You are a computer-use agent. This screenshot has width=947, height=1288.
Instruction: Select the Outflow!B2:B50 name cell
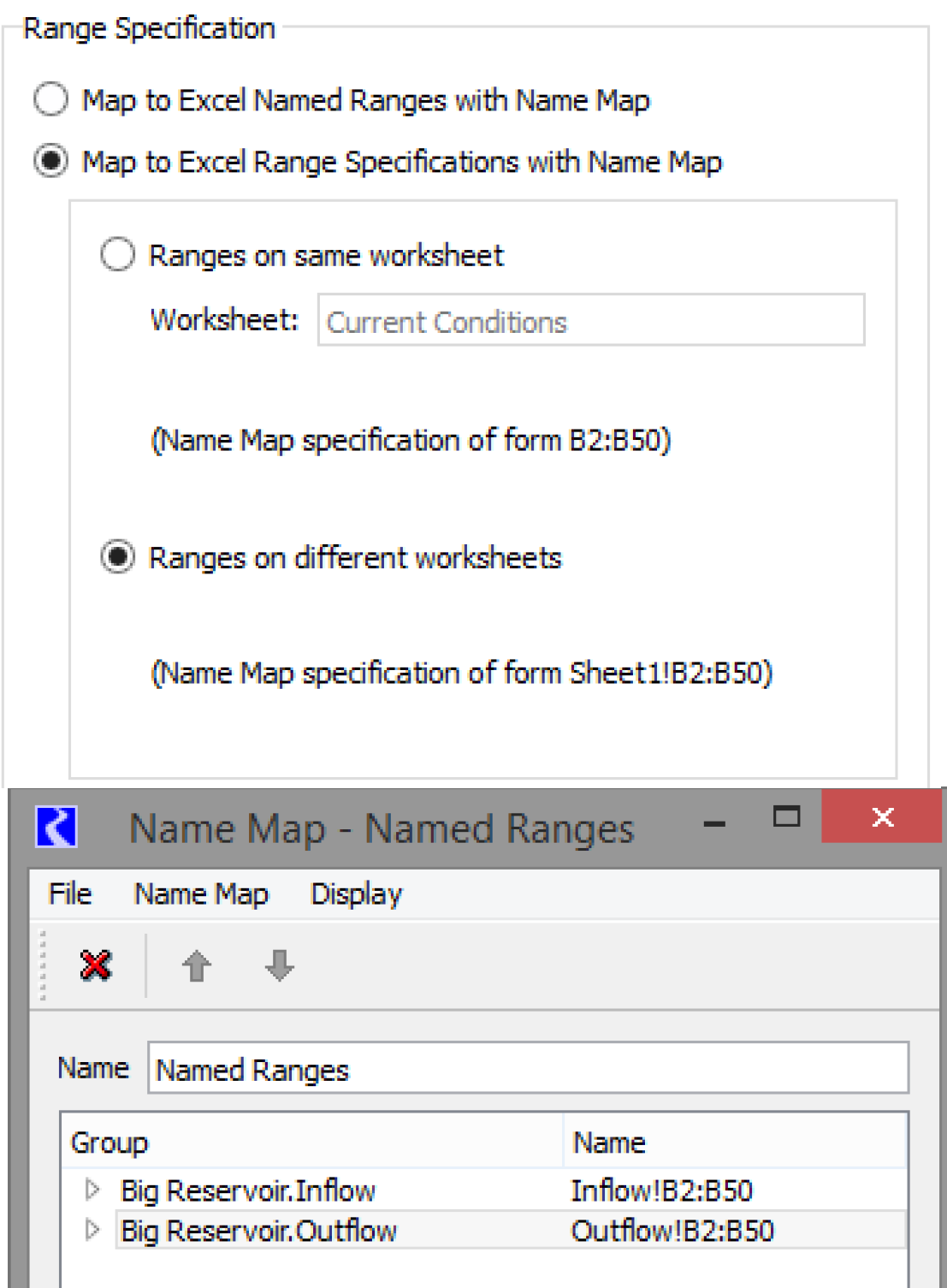point(672,1231)
